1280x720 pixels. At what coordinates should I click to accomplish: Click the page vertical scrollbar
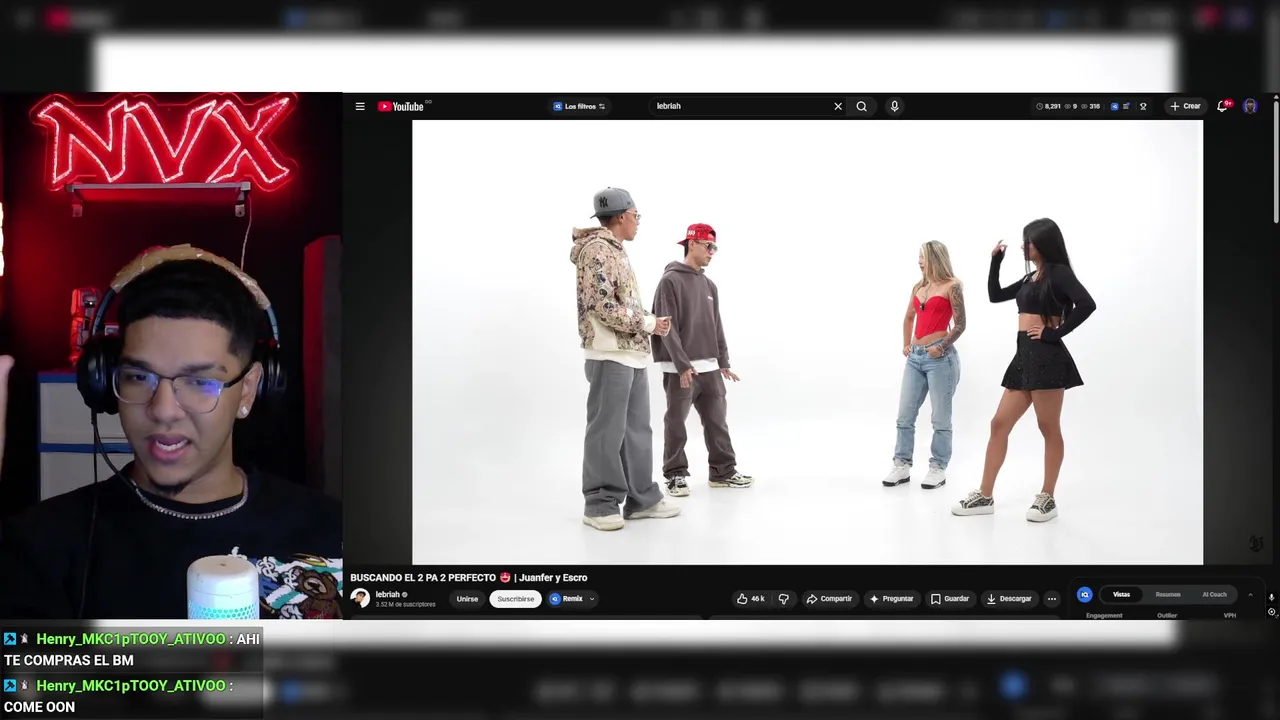point(1275,160)
